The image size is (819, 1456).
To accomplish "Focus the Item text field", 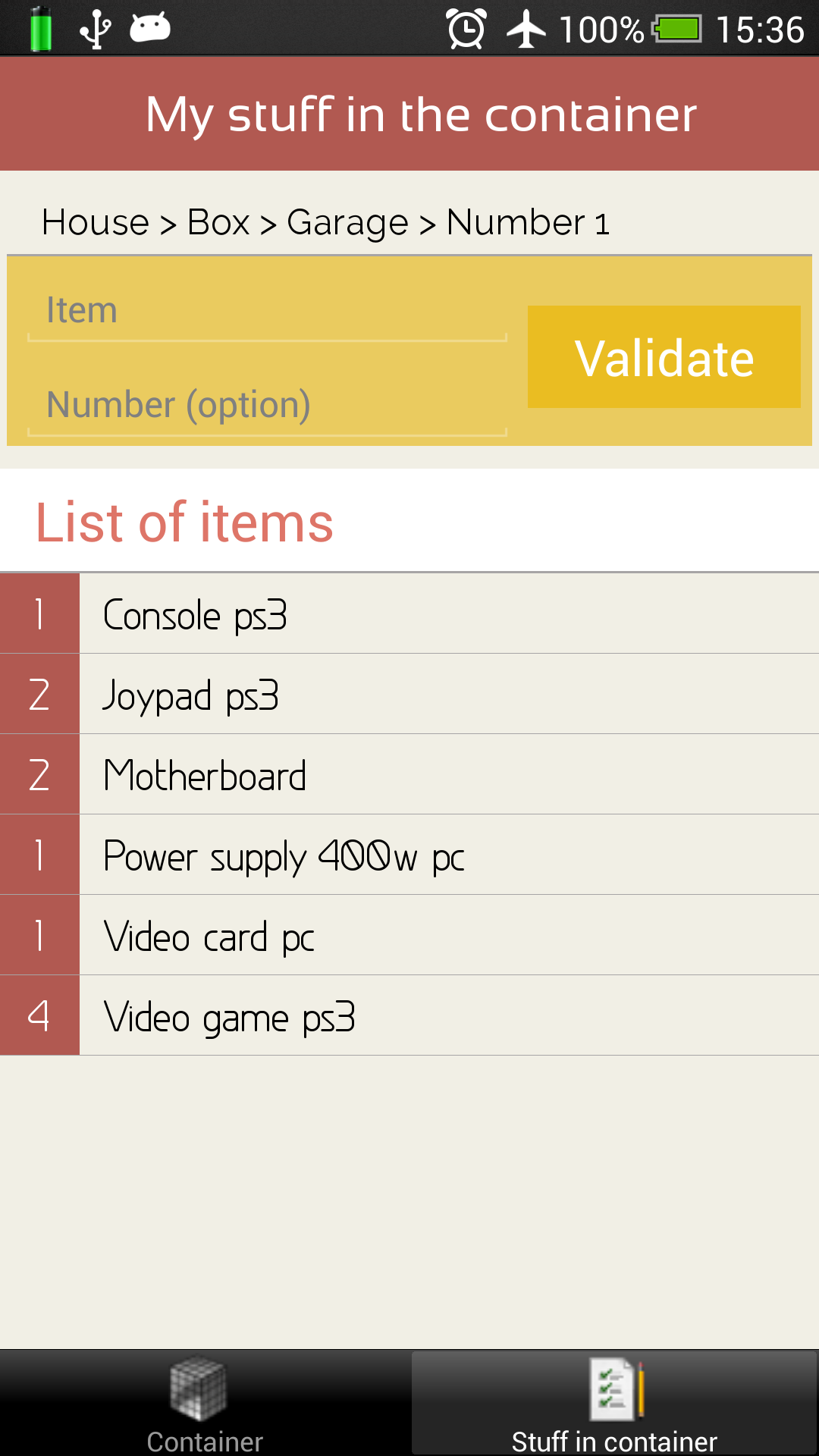I will pyautogui.click(x=267, y=311).
